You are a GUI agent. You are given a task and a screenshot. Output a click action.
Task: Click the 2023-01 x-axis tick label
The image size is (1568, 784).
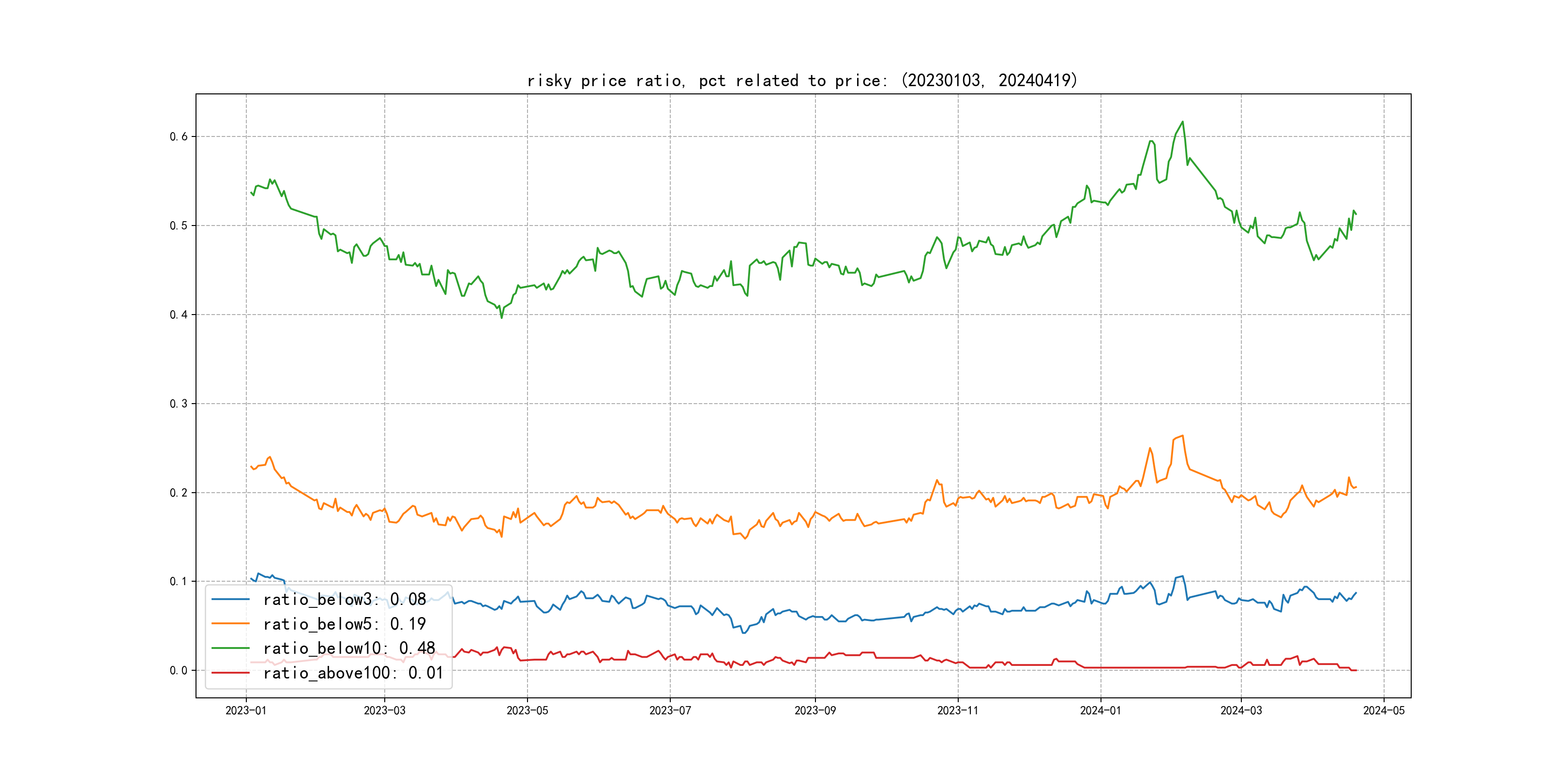click(x=246, y=710)
